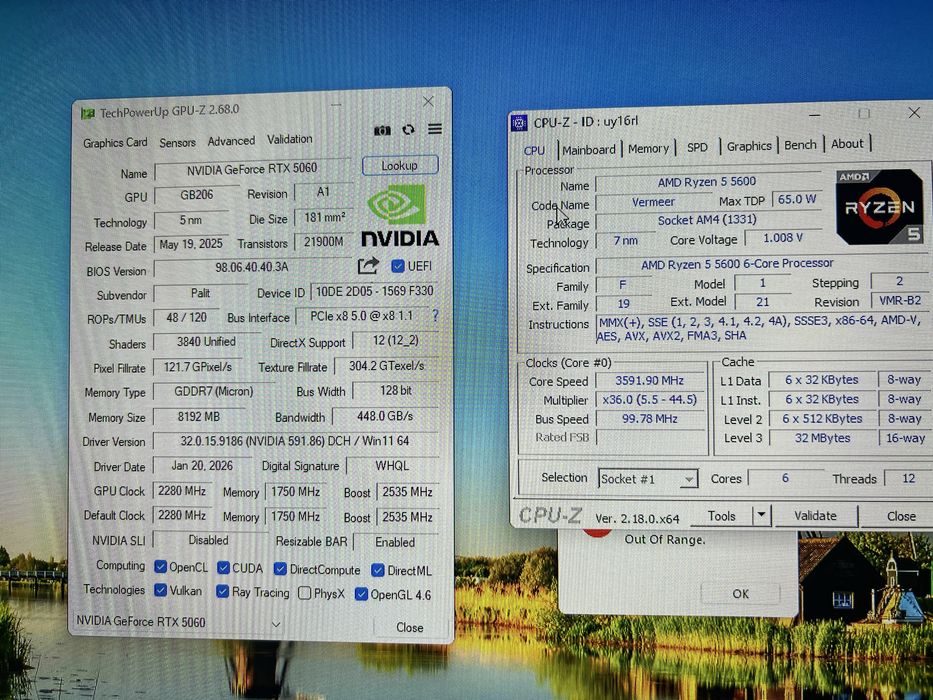Toggle the DirectML checkbox

tap(378, 570)
